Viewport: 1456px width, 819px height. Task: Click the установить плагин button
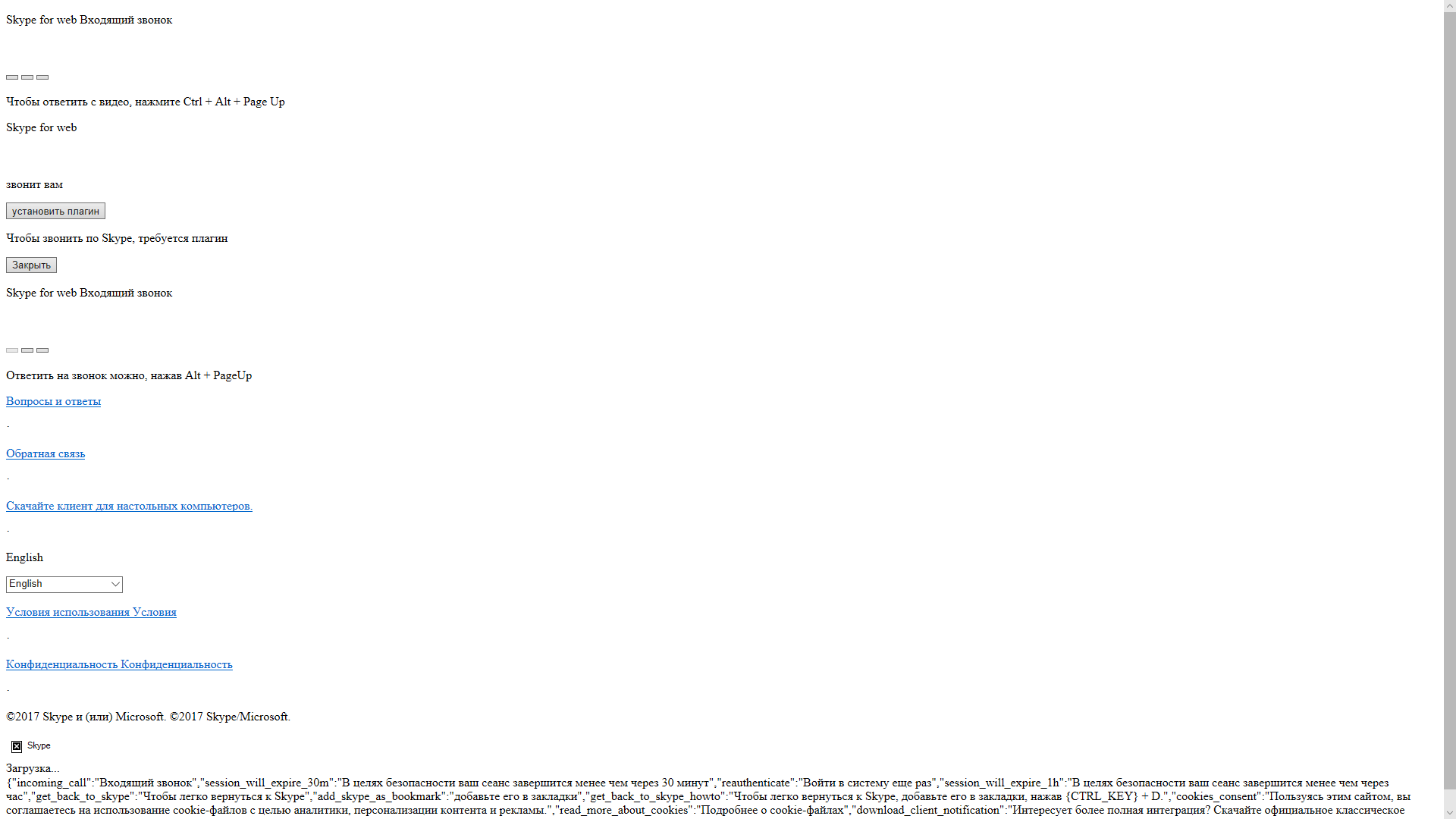[x=55, y=211]
